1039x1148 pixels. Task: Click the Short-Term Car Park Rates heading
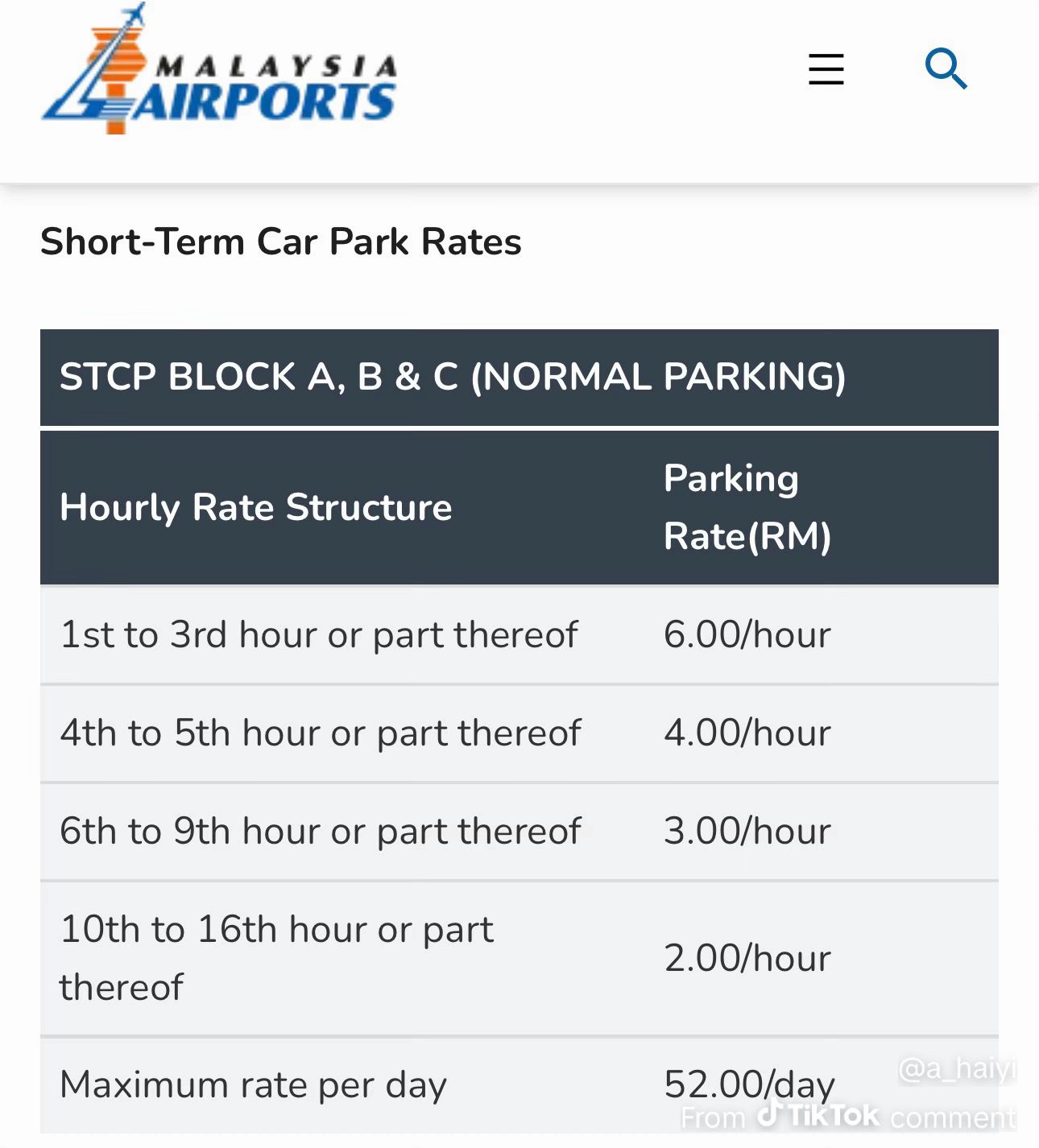[281, 241]
